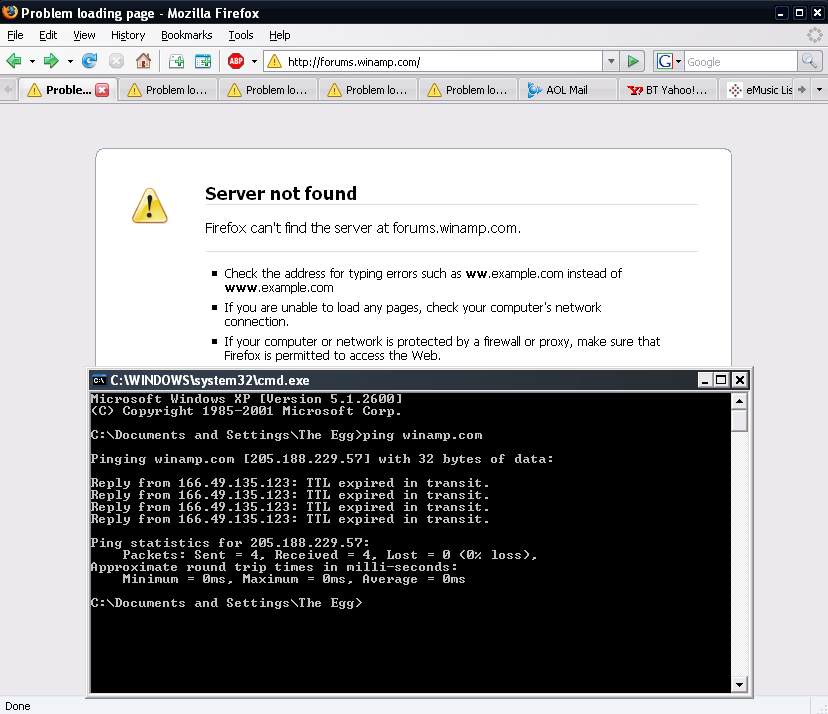This screenshot has height=714, width=828.
Task: Open the File menu
Action: tap(15, 35)
